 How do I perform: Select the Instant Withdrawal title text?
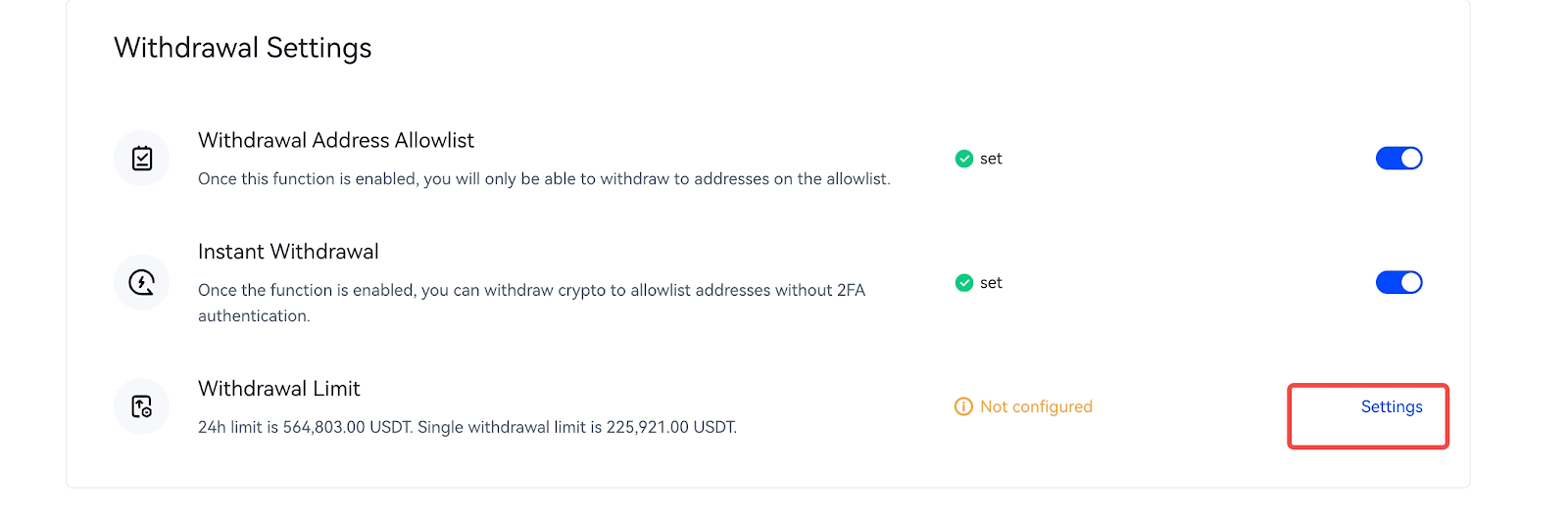click(x=288, y=252)
